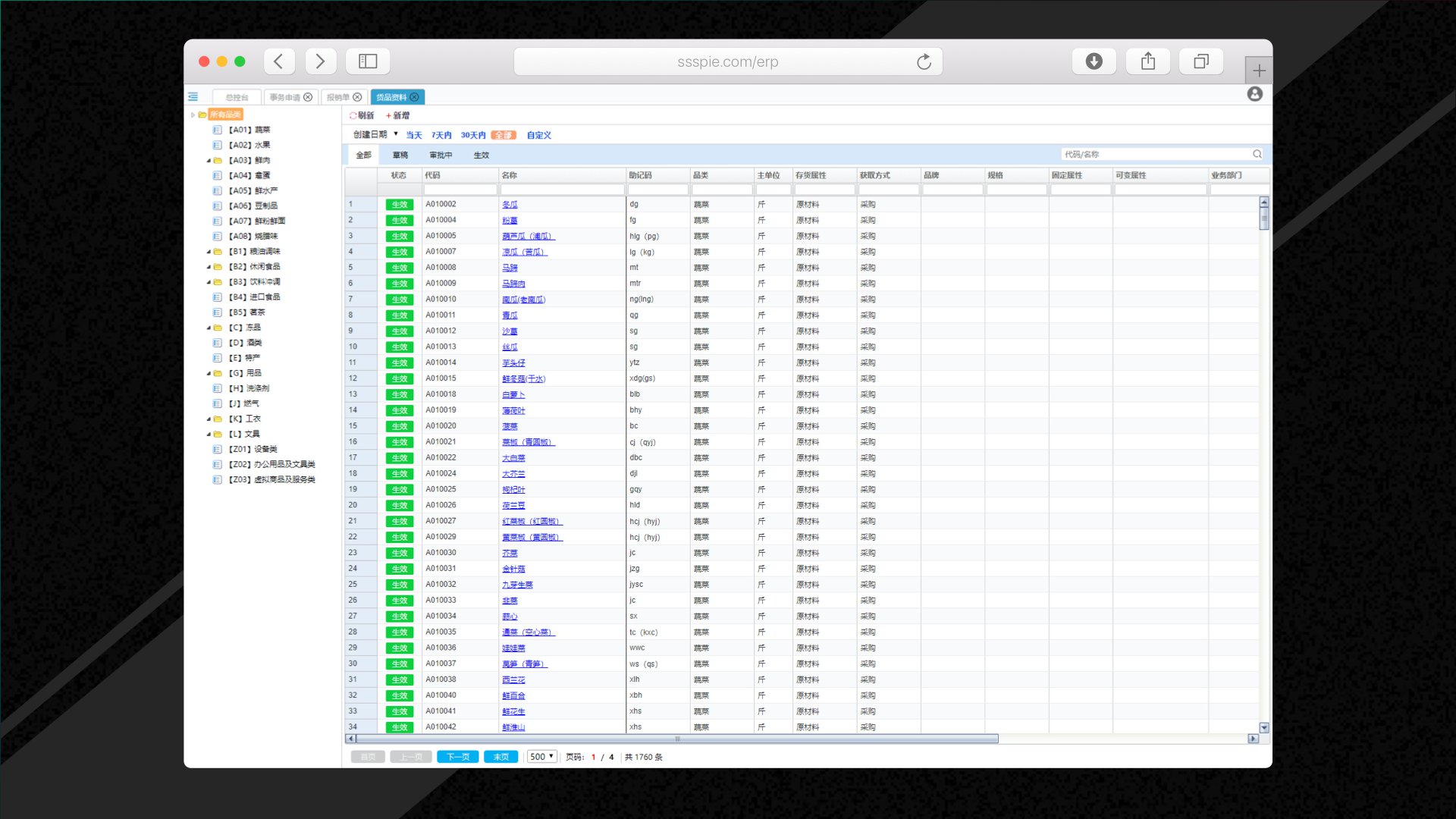Screen dimensions: 1456x819
Task: Collapse the 【B2】休闲食品 tree node arrow
Action: coord(209,266)
